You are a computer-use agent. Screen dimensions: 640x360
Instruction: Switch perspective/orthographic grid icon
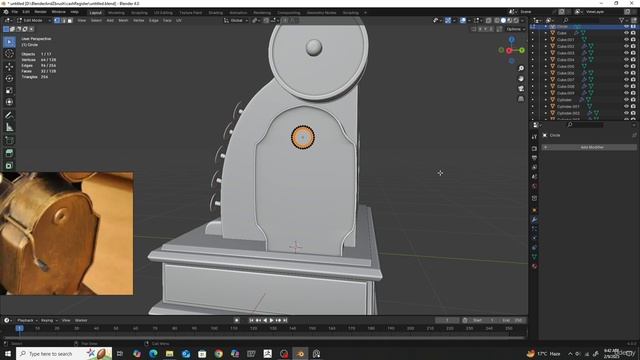pos(521,99)
